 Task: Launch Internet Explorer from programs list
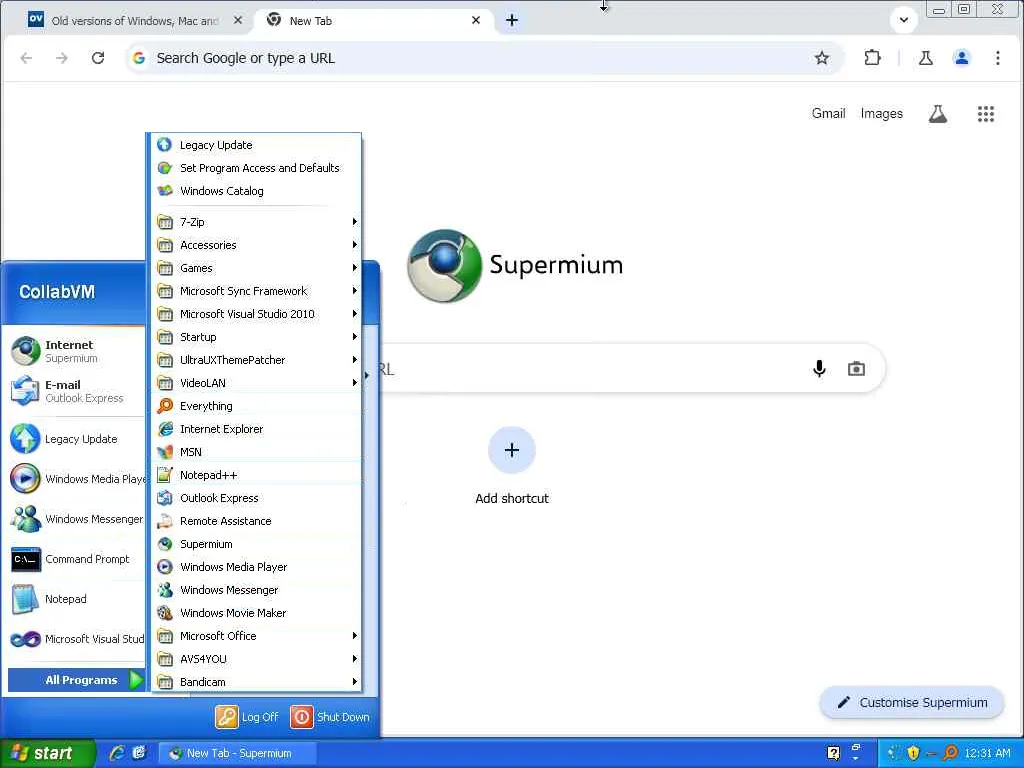[256, 429]
